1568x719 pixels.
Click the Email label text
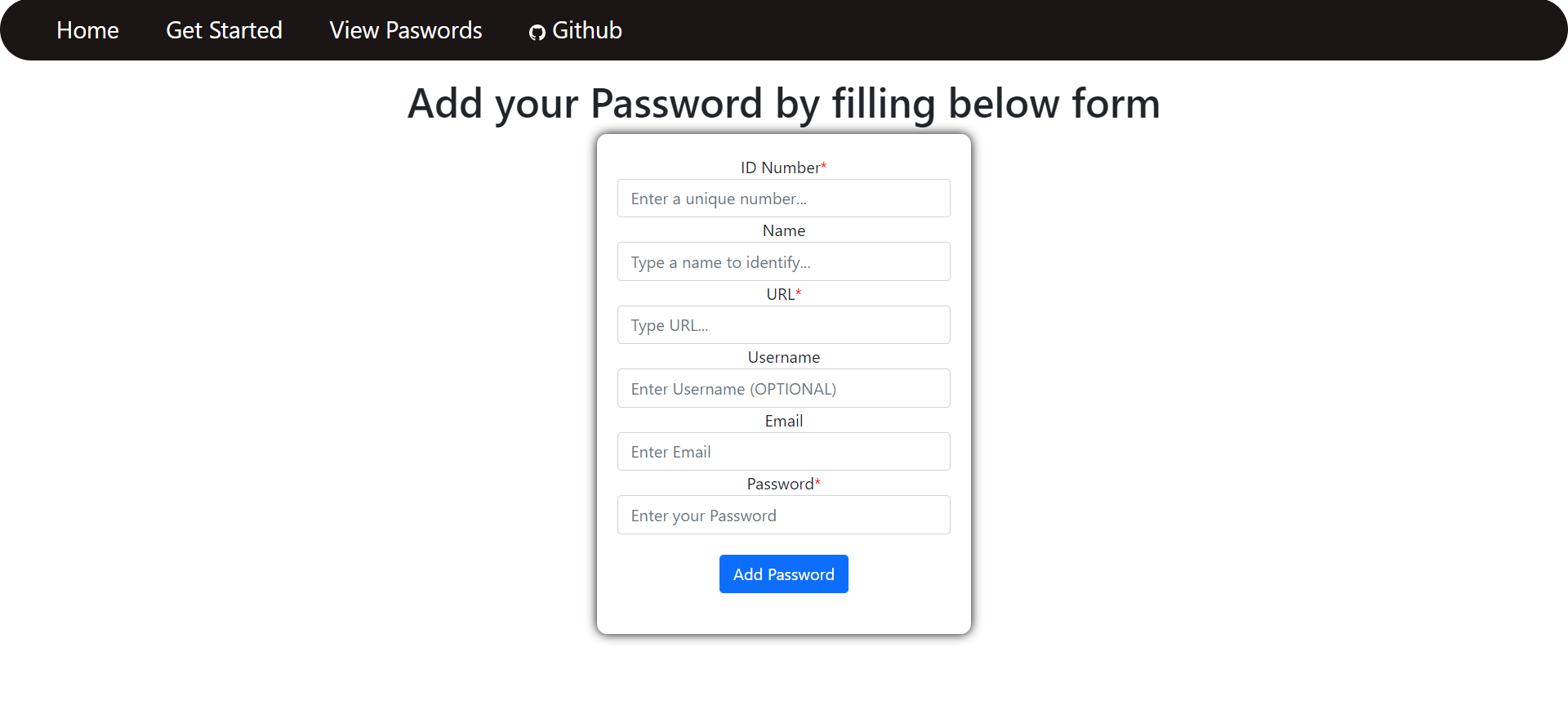coord(784,421)
